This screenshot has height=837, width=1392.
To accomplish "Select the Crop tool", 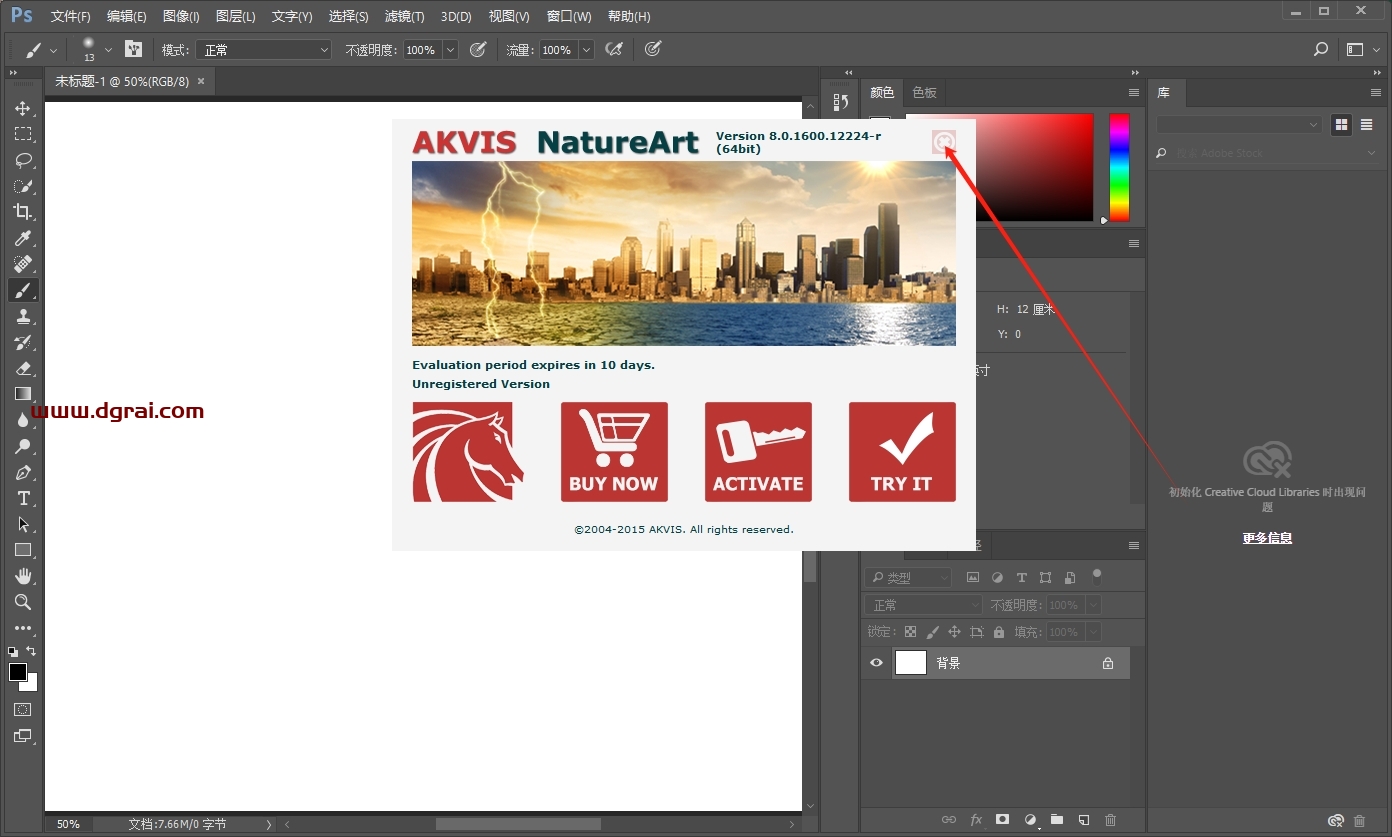I will [x=22, y=212].
